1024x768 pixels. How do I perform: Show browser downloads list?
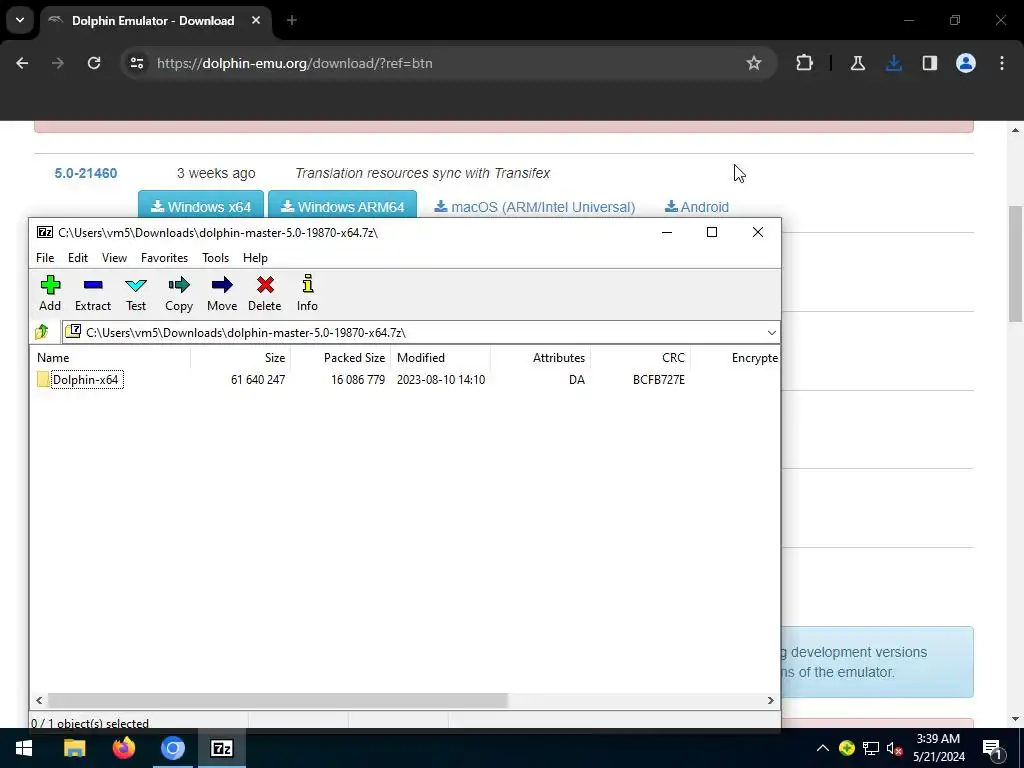coord(894,63)
